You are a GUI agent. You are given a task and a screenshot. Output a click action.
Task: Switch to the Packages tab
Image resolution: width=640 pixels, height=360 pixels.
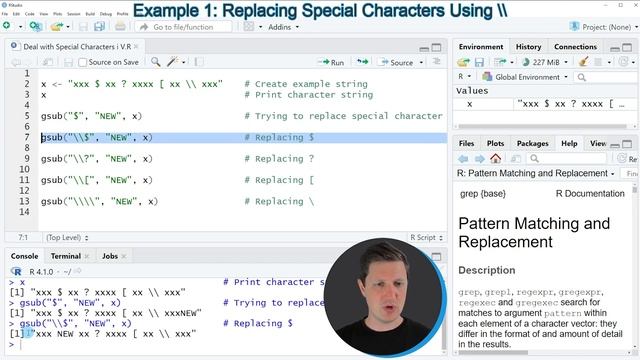tap(532, 143)
